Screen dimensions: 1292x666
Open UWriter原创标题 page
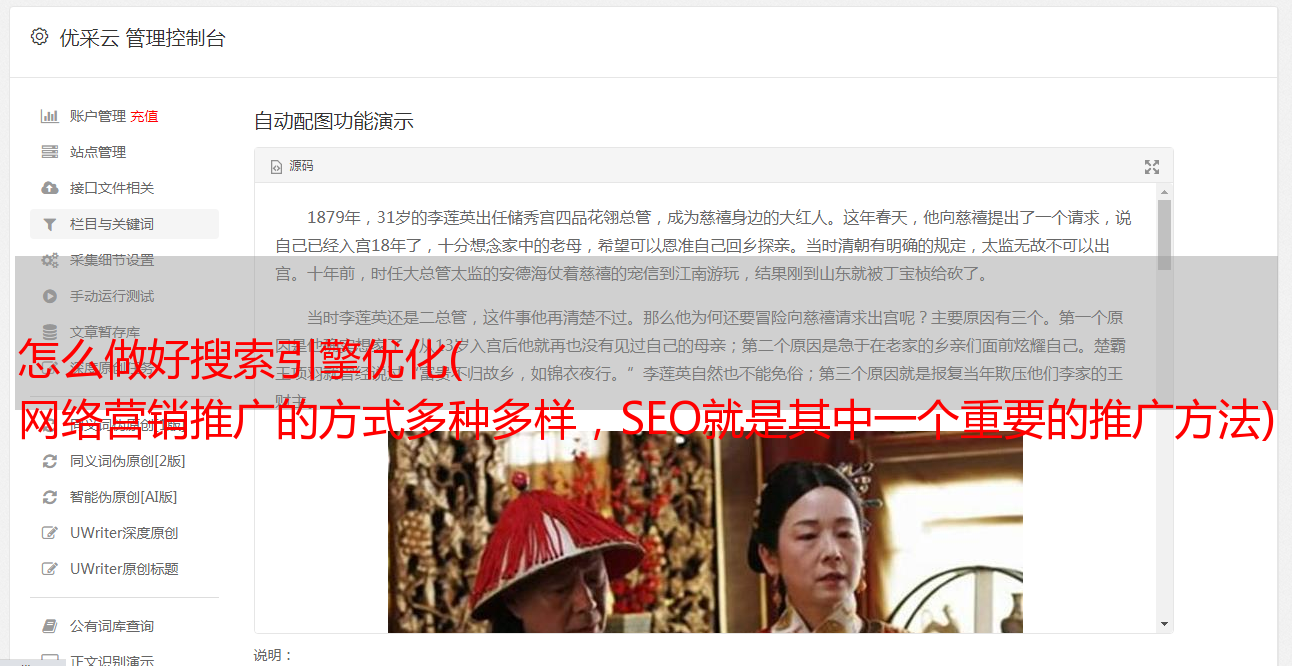point(124,569)
